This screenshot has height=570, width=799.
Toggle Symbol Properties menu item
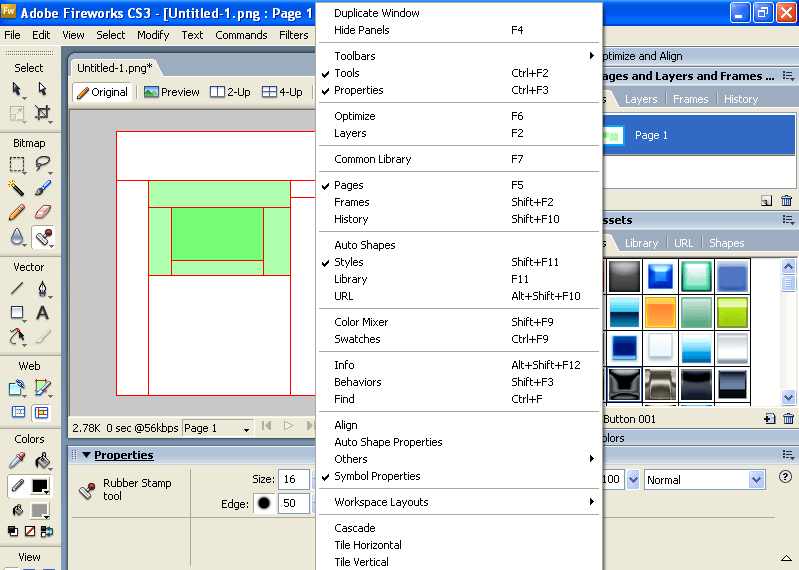click(x=377, y=476)
